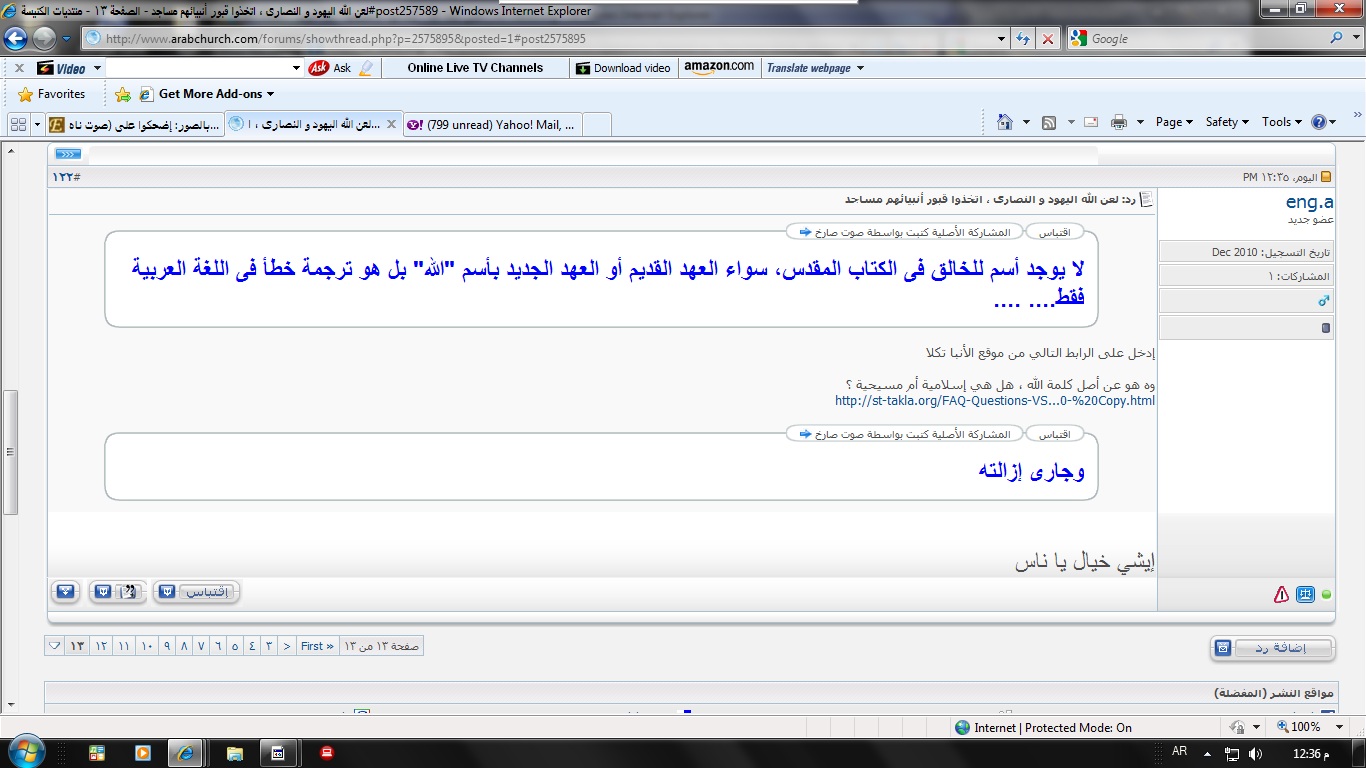Open the tab list dropdown arrow
Image resolution: width=1366 pixels, height=768 pixels.
[x=37, y=124]
